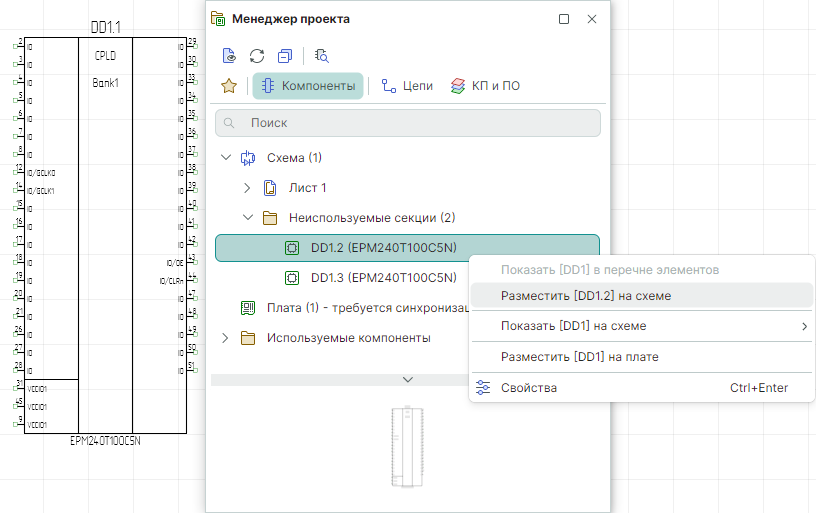The width and height of the screenshot is (816, 513).
Task: Select Разместить [DD1] на плате
Action: pos(579,357)
